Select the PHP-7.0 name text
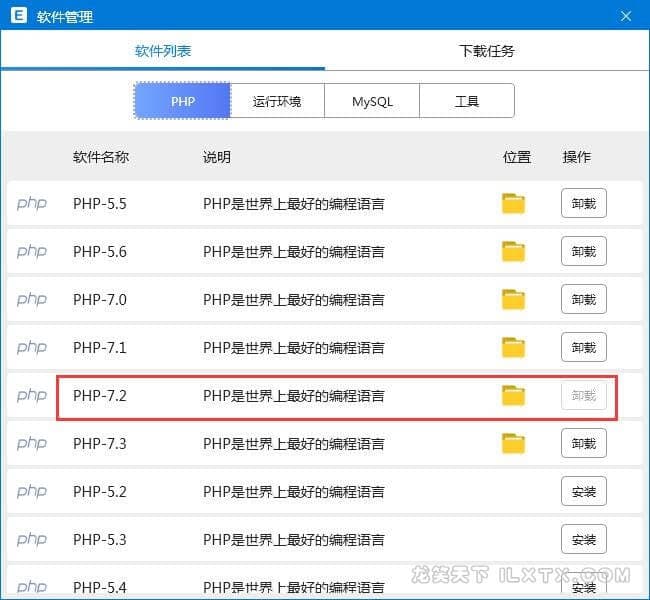This screenshot has width=650, height=600. click(99, 300)
